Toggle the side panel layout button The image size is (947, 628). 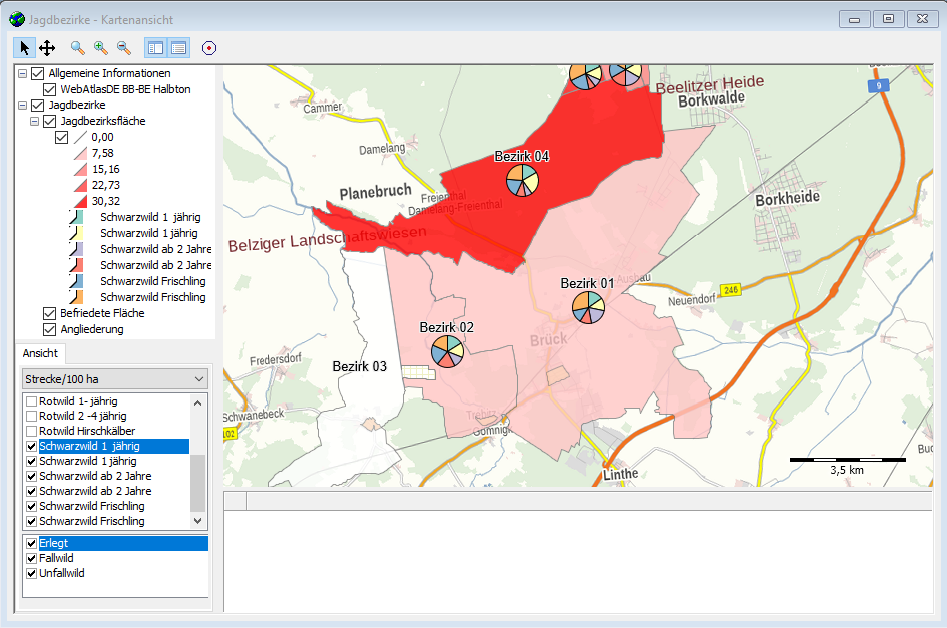pyautogui.click(x=155, y=47)
